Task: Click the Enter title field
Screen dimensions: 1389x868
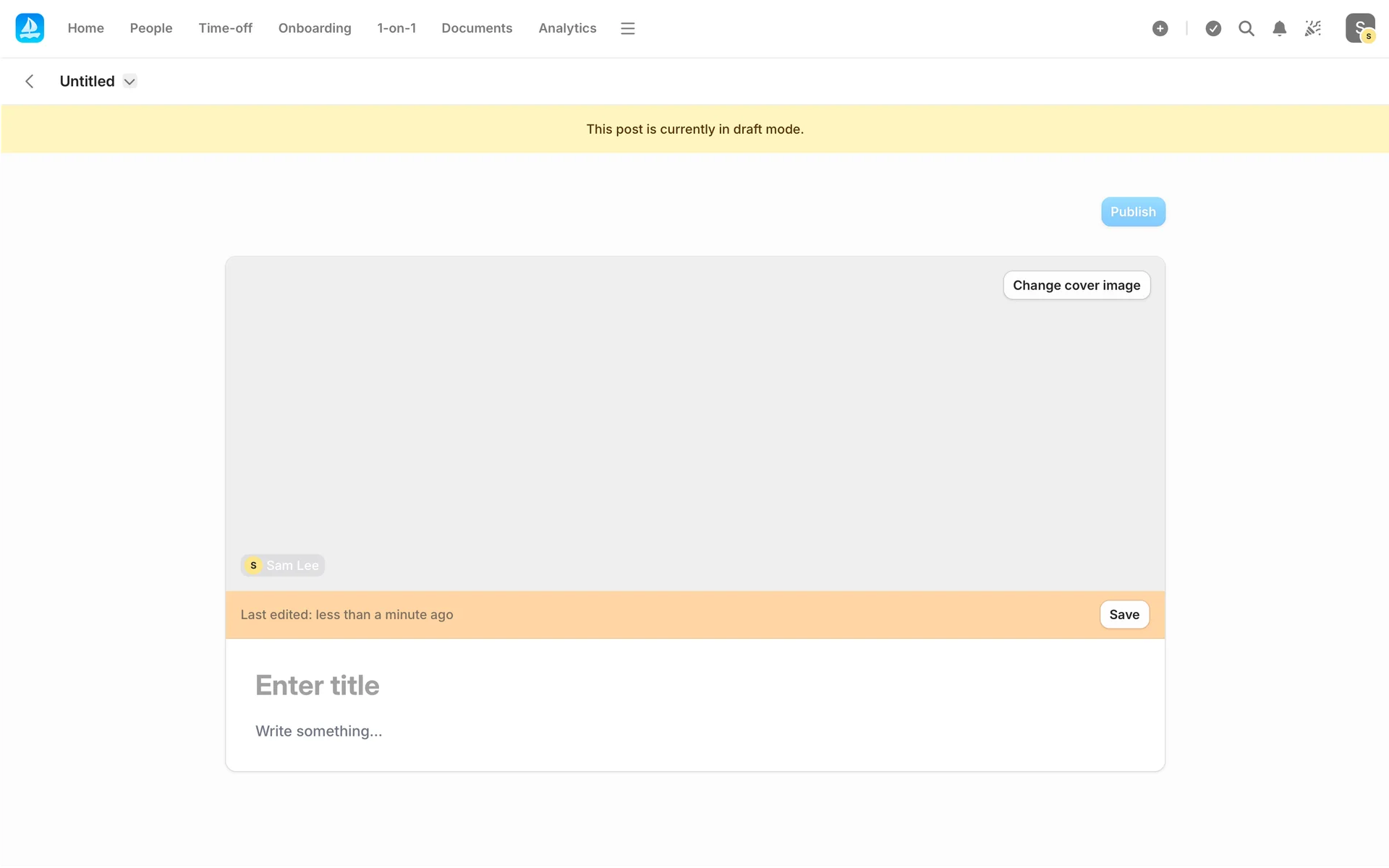Action: [x=317, y=685]
